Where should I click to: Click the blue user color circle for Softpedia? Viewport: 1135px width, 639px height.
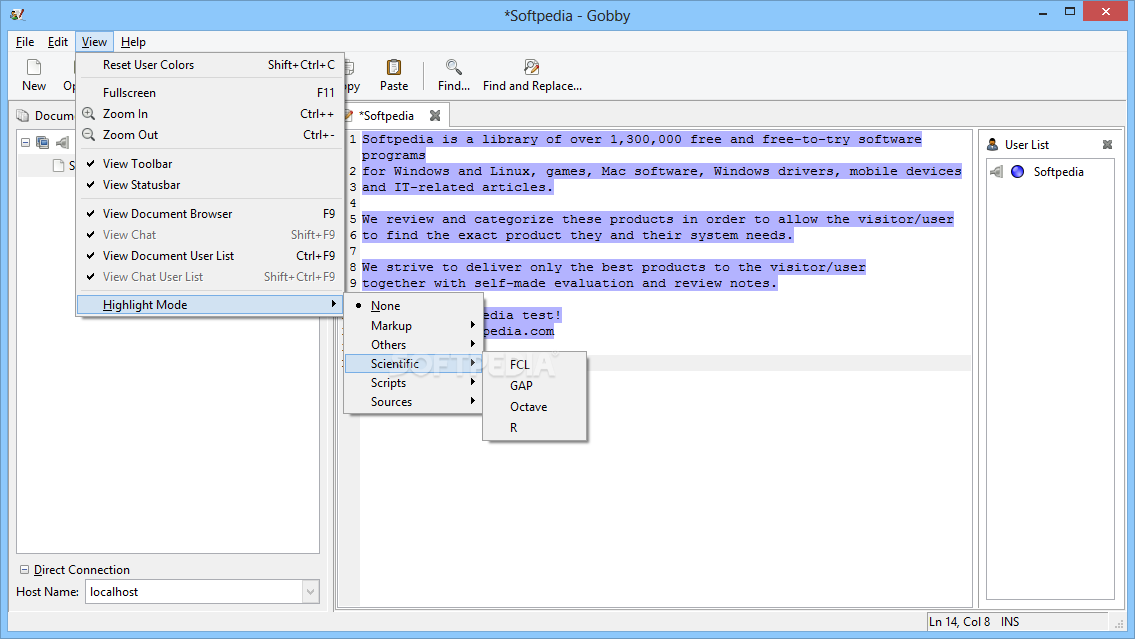(1018, 172)
